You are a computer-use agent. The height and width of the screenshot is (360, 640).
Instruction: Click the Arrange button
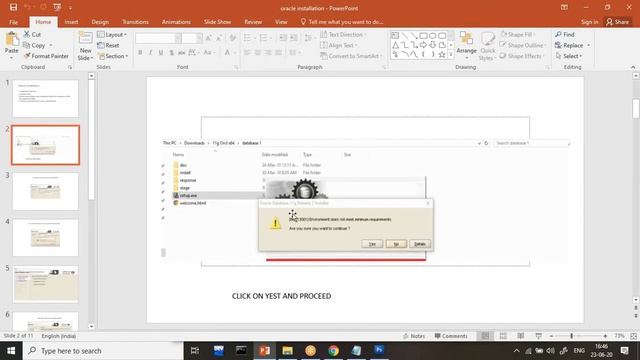click(467, 44)
